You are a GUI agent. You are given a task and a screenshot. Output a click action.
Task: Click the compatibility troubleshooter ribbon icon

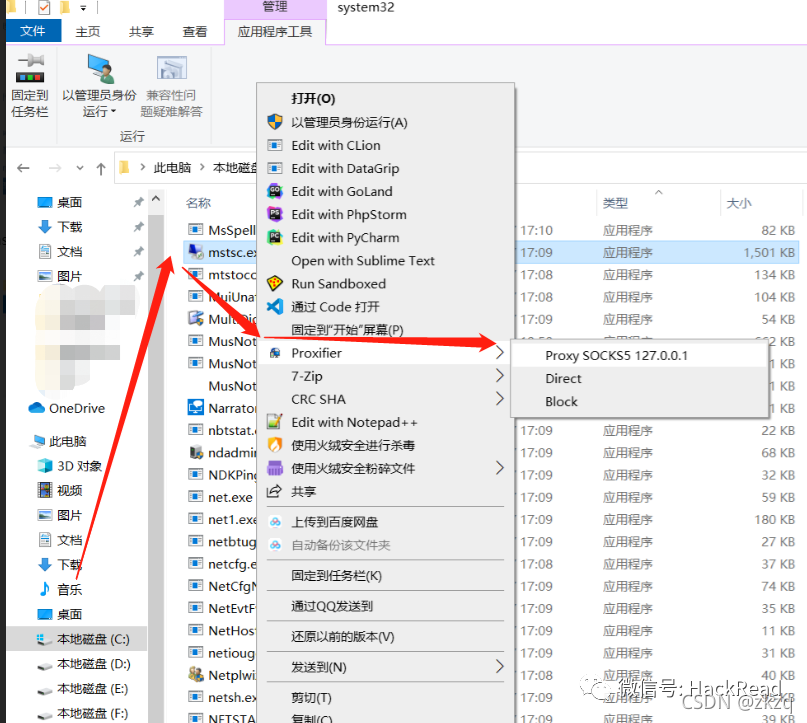[x=171, y=68]
